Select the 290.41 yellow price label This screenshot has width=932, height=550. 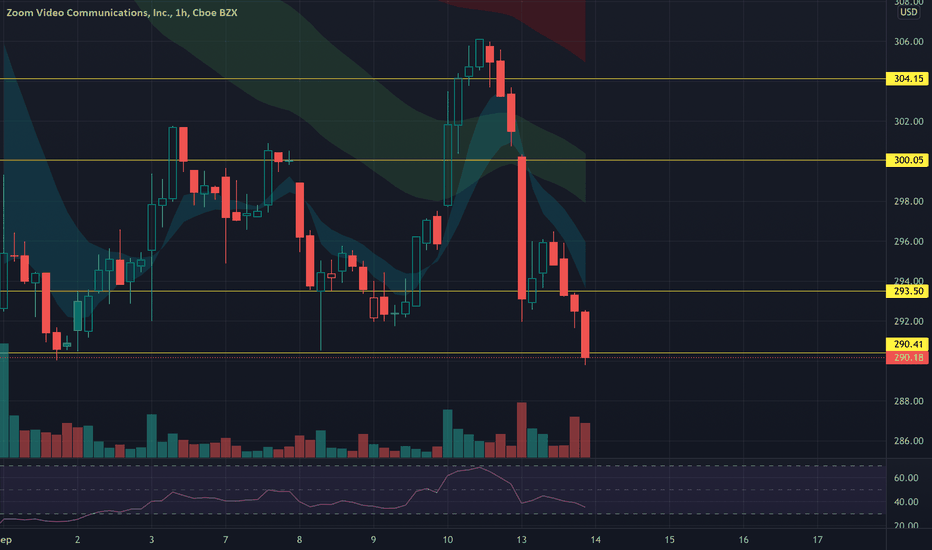(x=907, y=344)
